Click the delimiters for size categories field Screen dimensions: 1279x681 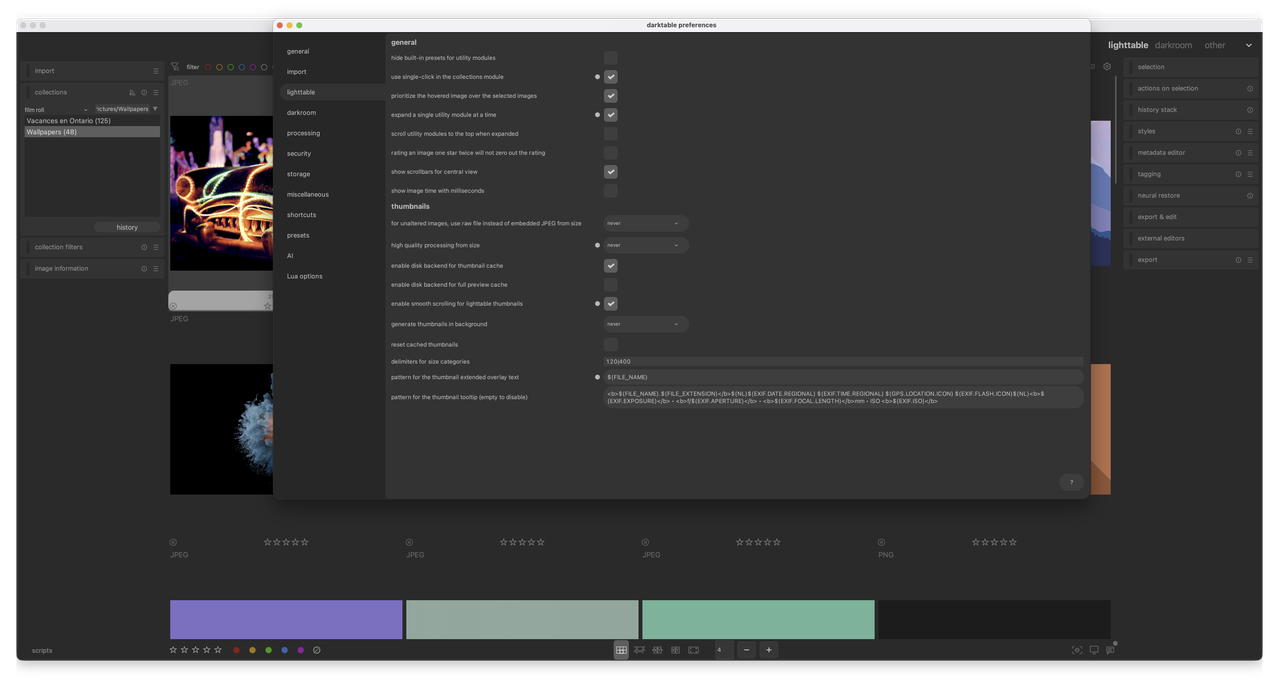click(843, 361)
